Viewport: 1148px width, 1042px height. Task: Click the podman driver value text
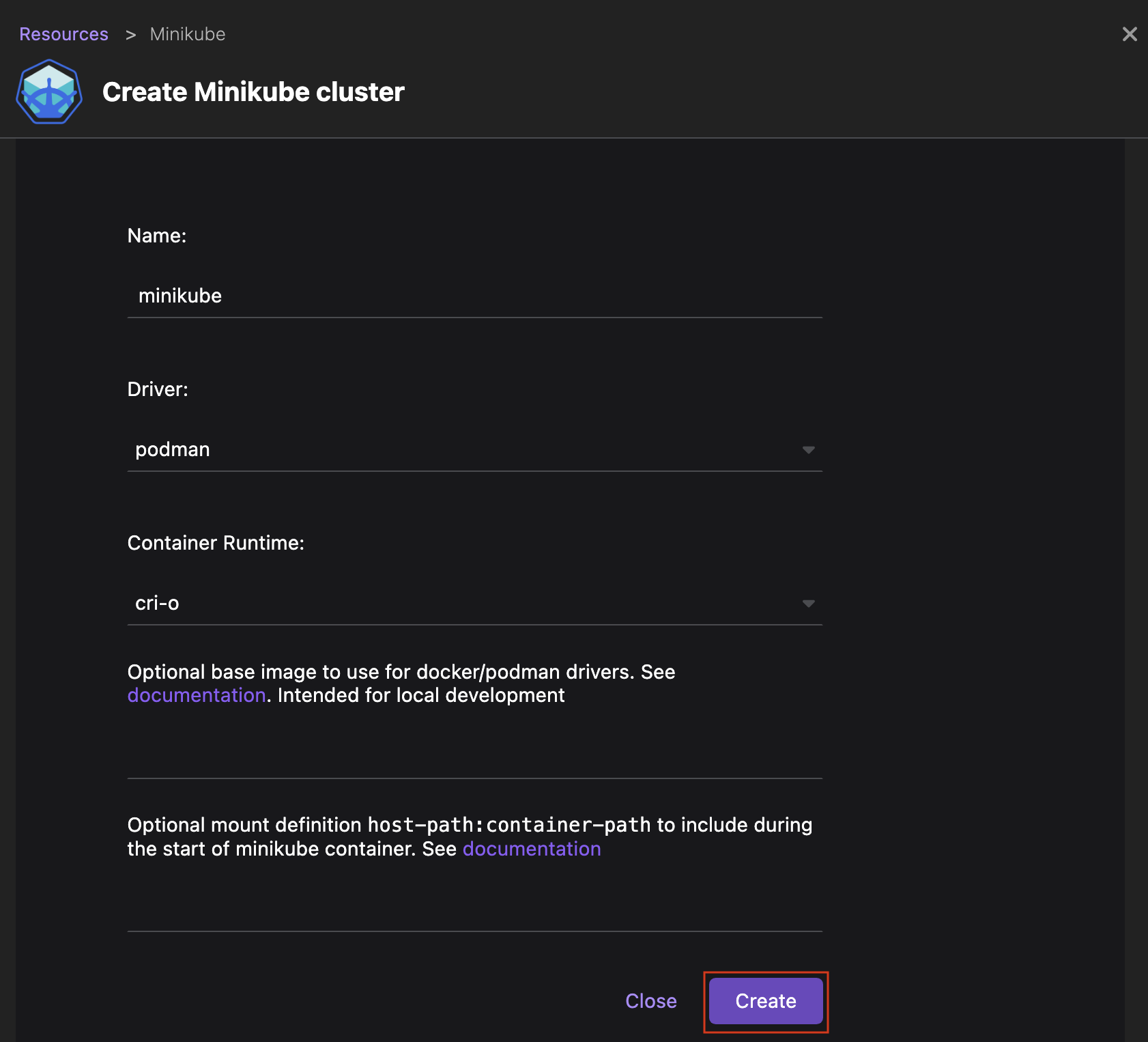coord(172,449)
